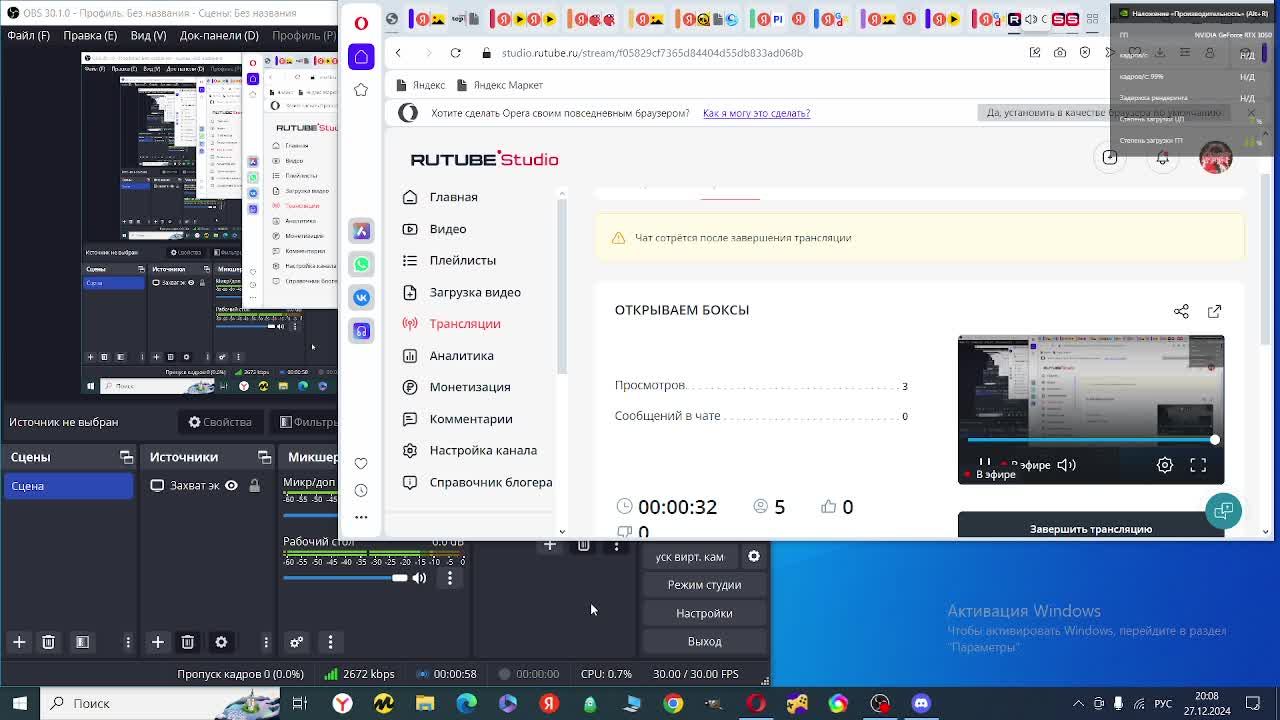This screenshot has height=720, width=1280.
Task: Open OBS Док-панели menu
Action: click(219, 35)
